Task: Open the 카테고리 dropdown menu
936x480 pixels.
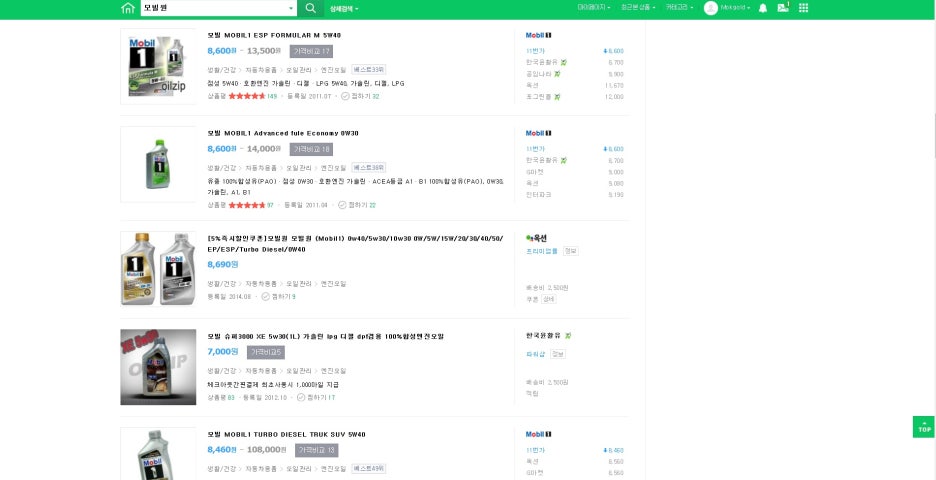Action: 680,8
